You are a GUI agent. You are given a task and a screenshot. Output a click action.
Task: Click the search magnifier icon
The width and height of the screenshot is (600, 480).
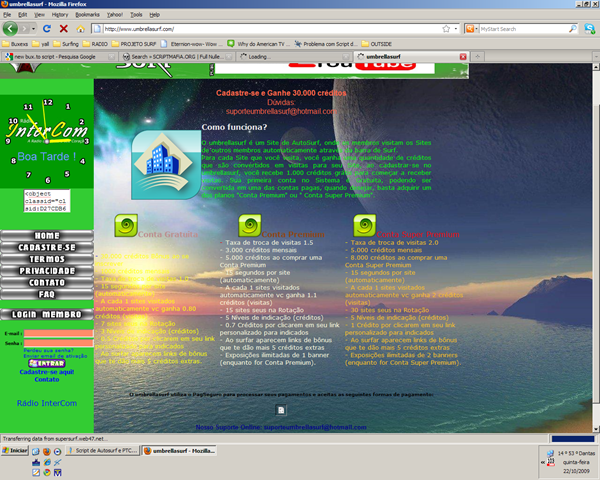click(573, 29)
